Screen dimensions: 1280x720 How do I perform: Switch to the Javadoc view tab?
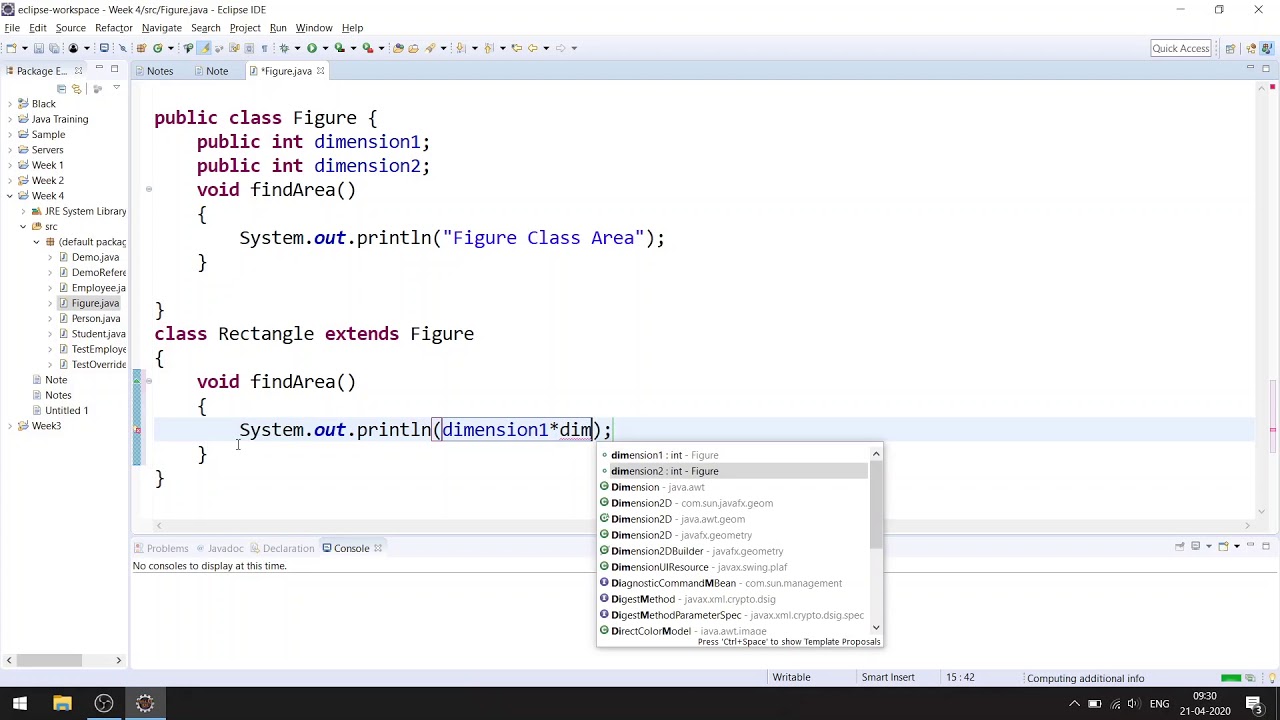coord(218,548)
